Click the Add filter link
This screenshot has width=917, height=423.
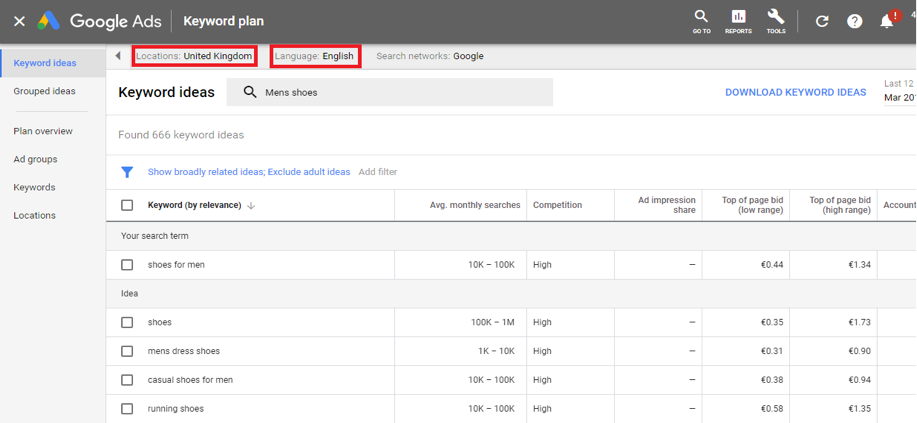pyautogui.click(x=378, y=172)
